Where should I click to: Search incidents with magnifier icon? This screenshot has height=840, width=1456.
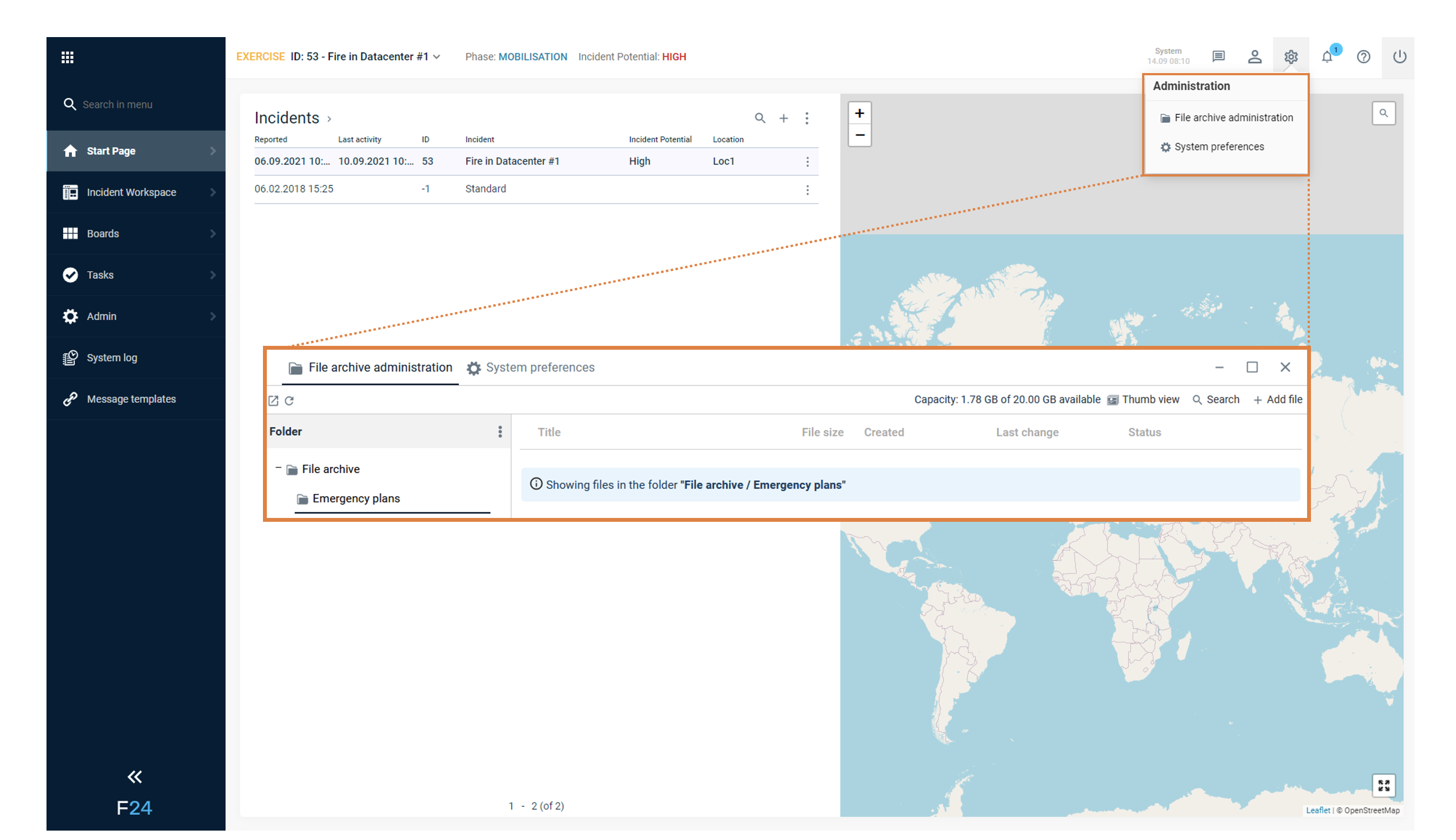tap(760, 118)
